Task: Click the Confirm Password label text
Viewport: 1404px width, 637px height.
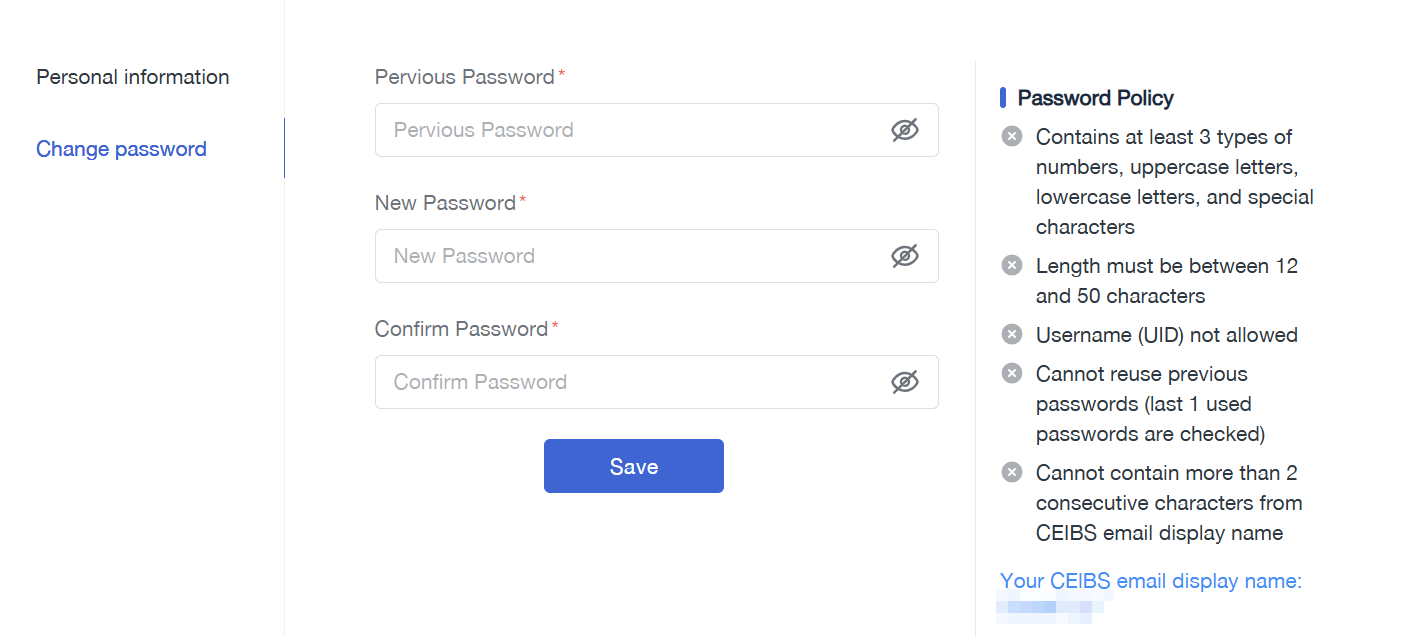Action: (462, 329)
